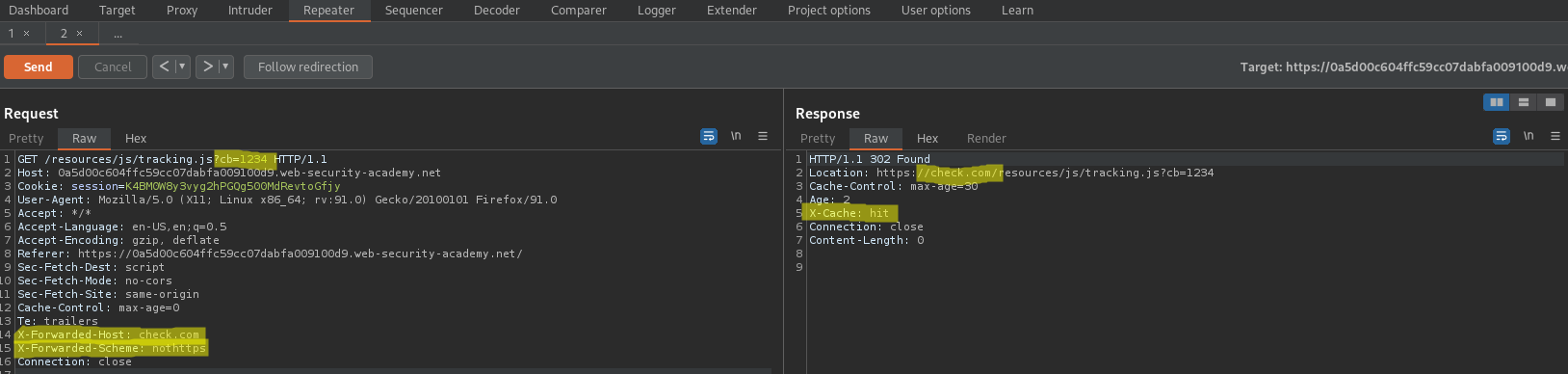
Task: Toggle show non-printable chars (\n) in Request
Action: [x=736, y=137]
